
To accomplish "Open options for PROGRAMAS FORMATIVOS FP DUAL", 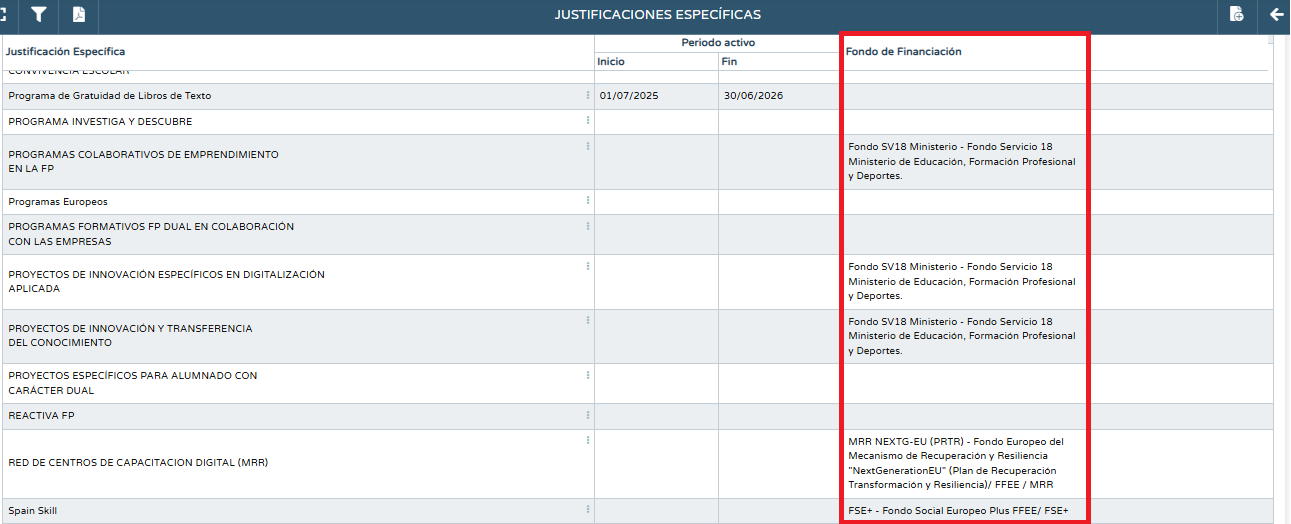I will coord(588,226).
